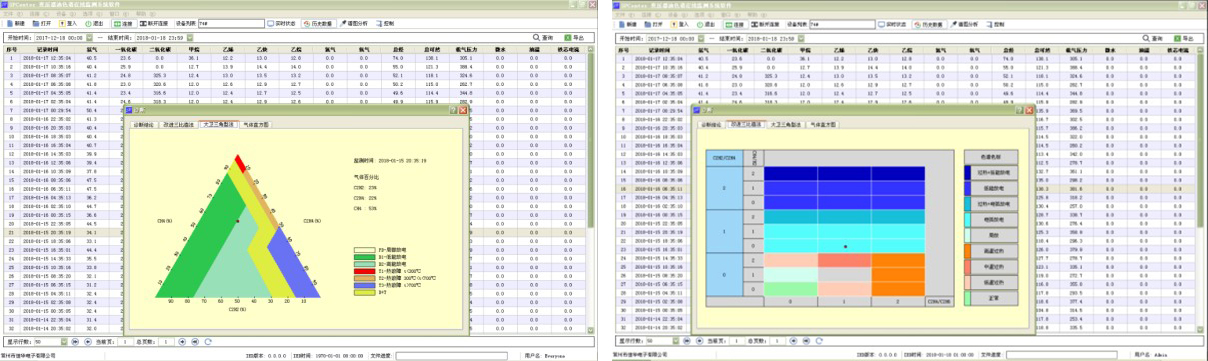Click the 记录时间 column header in left window

pos(47,49)
